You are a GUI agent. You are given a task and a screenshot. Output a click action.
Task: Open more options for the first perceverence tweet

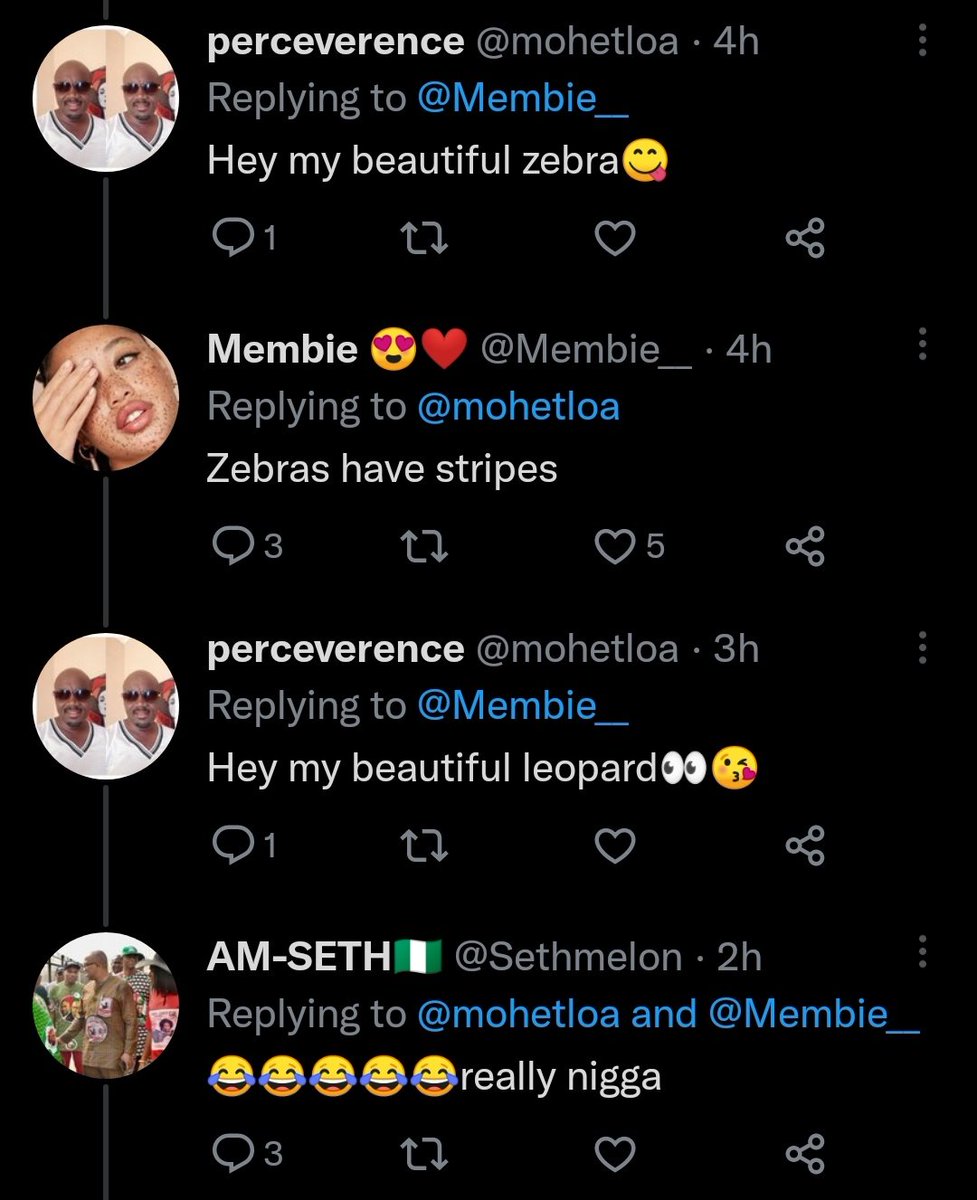pos(922,41)
